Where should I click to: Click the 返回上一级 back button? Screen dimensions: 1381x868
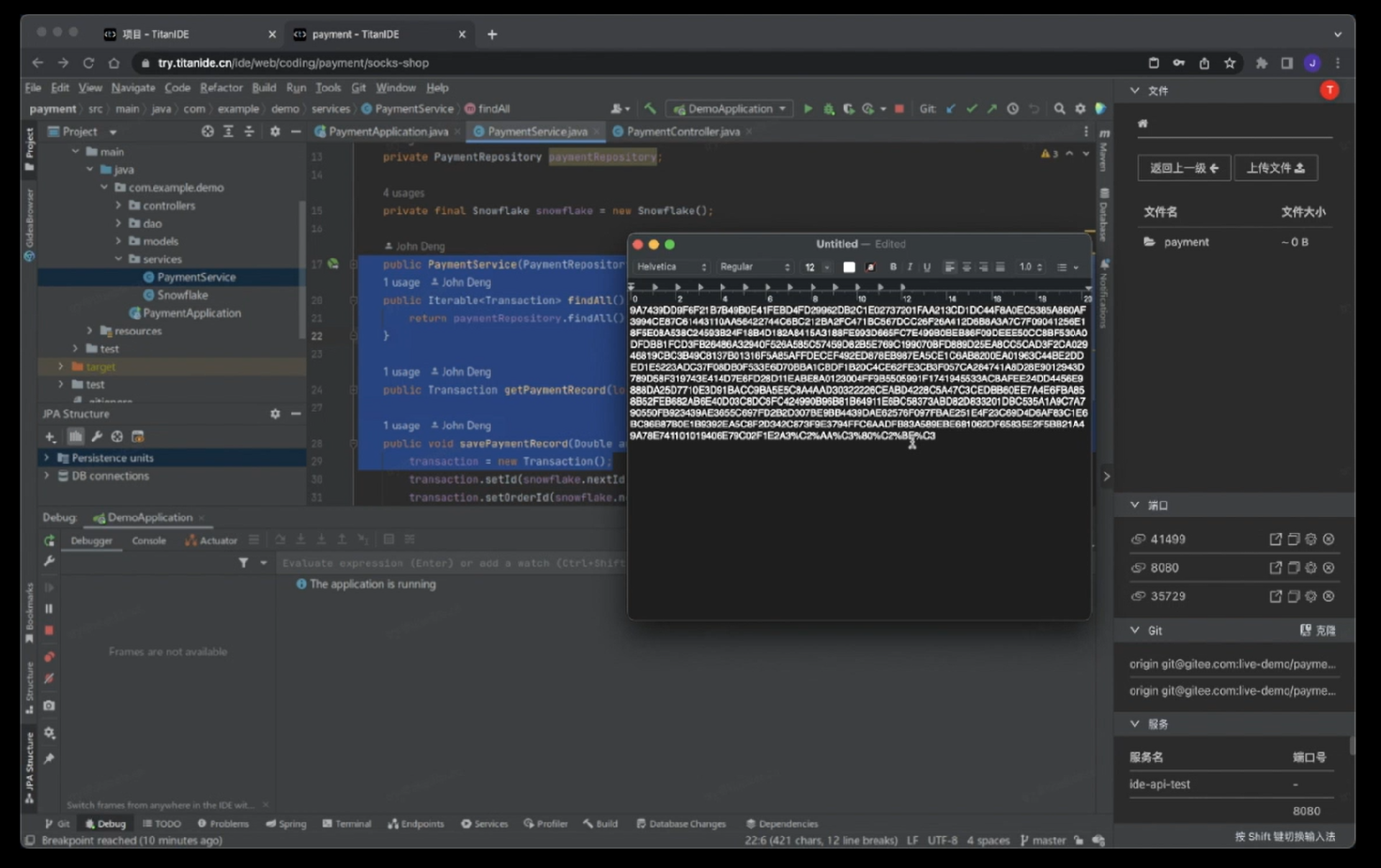point(1183,168)
